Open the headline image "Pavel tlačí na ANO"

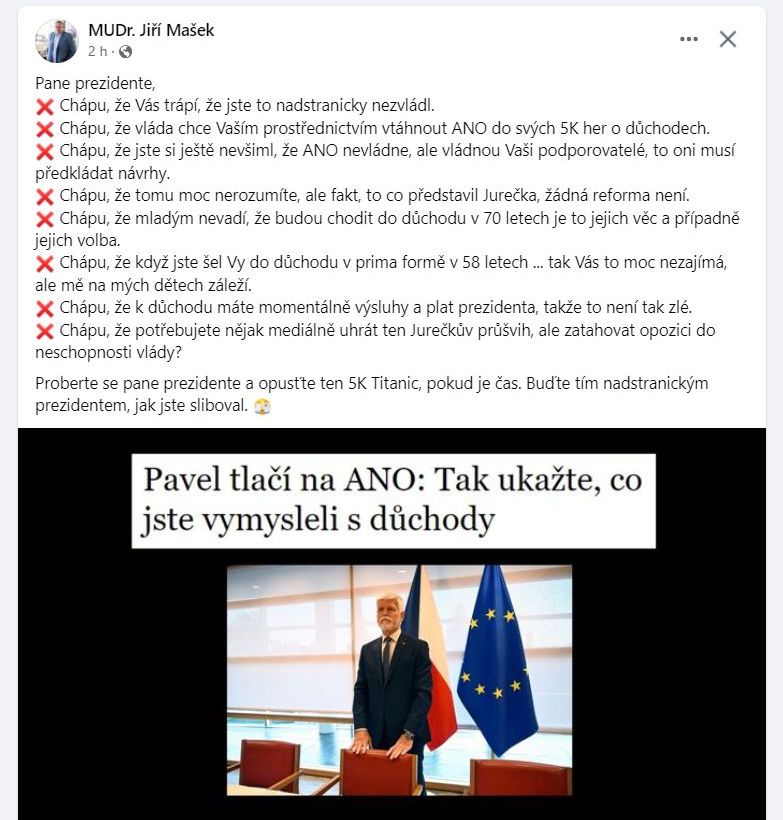(393, 501)
